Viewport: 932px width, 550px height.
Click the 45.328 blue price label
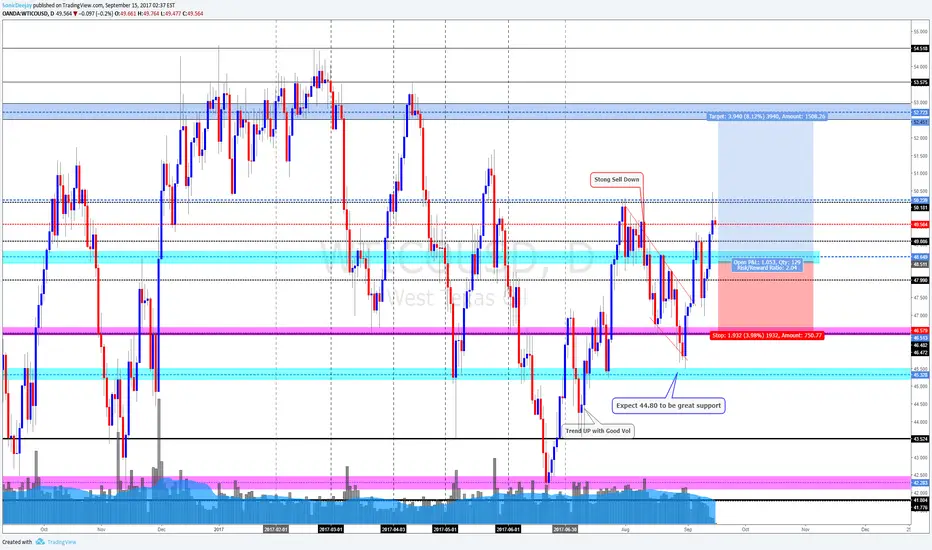tap(920, 375)
